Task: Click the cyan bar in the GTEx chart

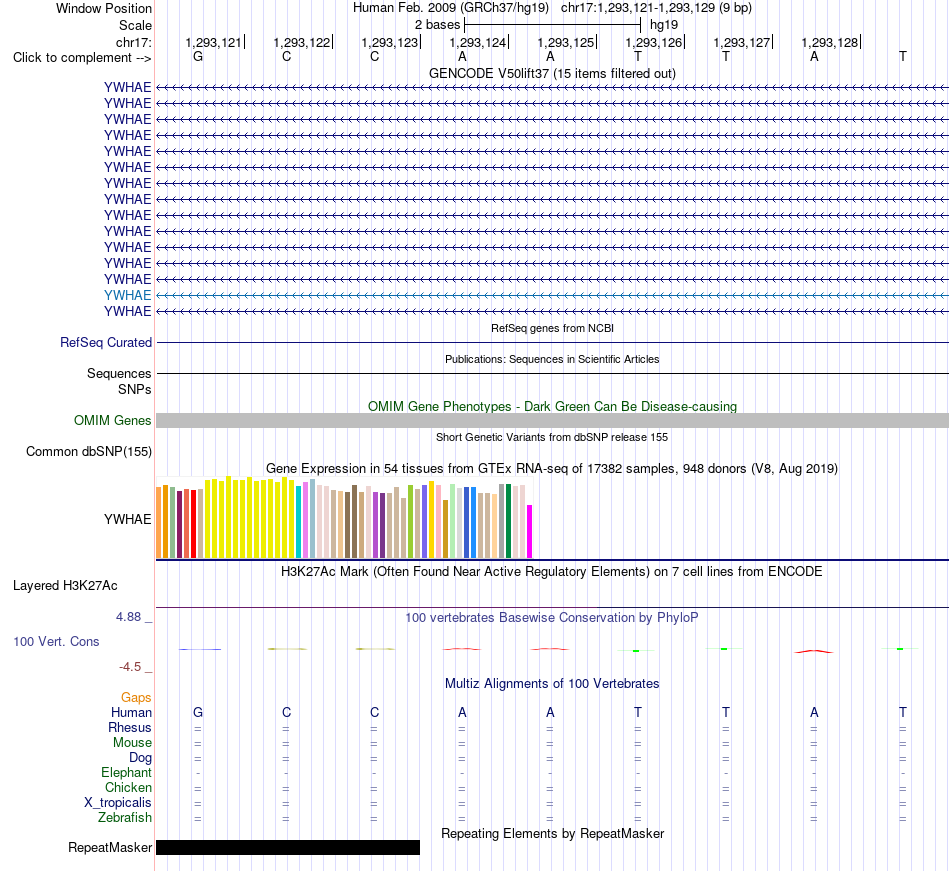Action: pyautogui.click(x=299, y=522)
